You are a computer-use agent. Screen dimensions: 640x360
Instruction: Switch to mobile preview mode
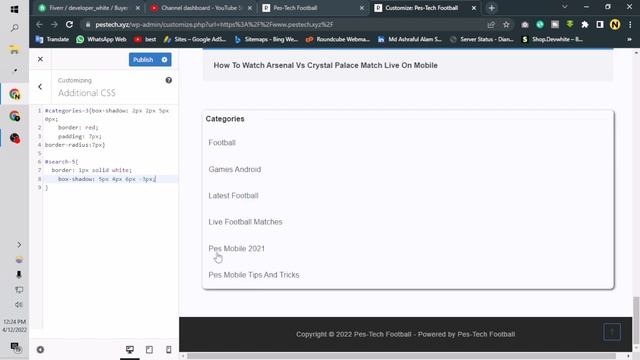pos(169,350)
